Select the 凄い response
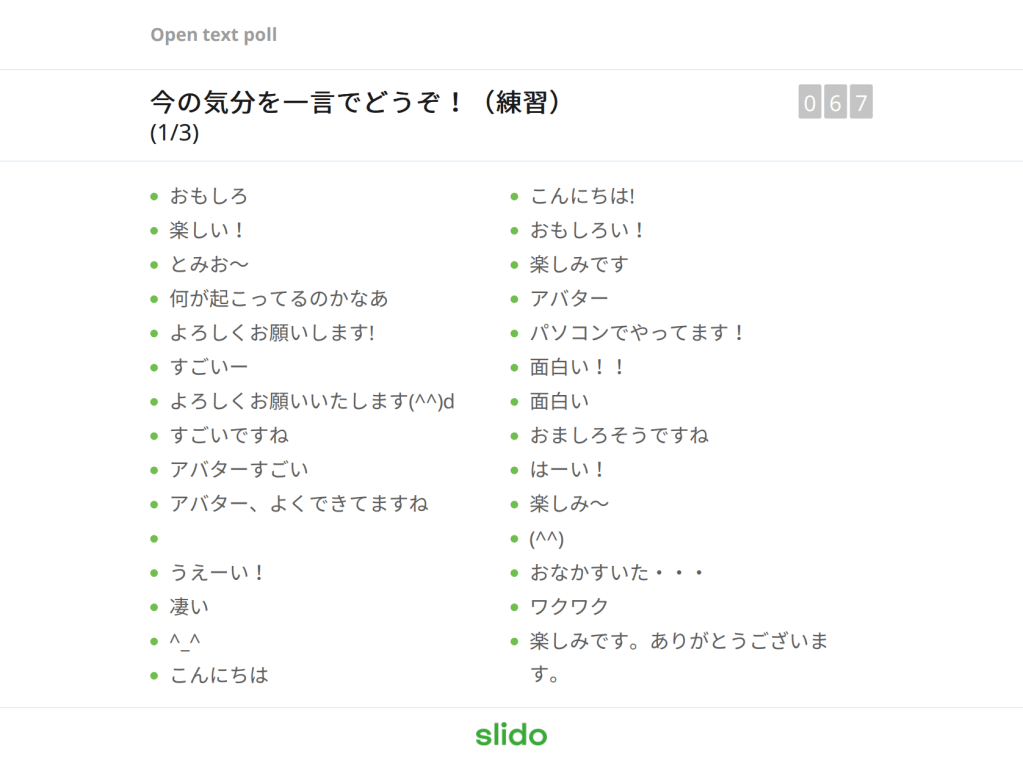 coord(189,606)
